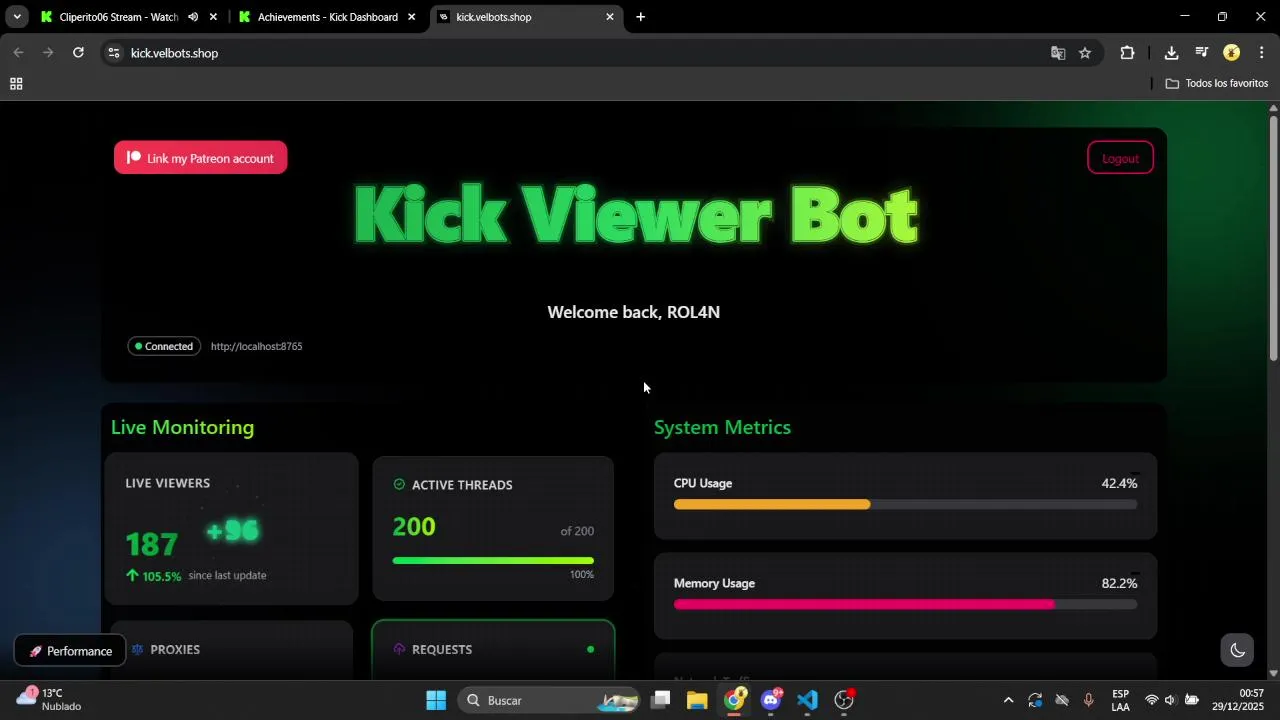Translate this page icon
Viewport: 1280px width, 720px height.
point(1058,53)
